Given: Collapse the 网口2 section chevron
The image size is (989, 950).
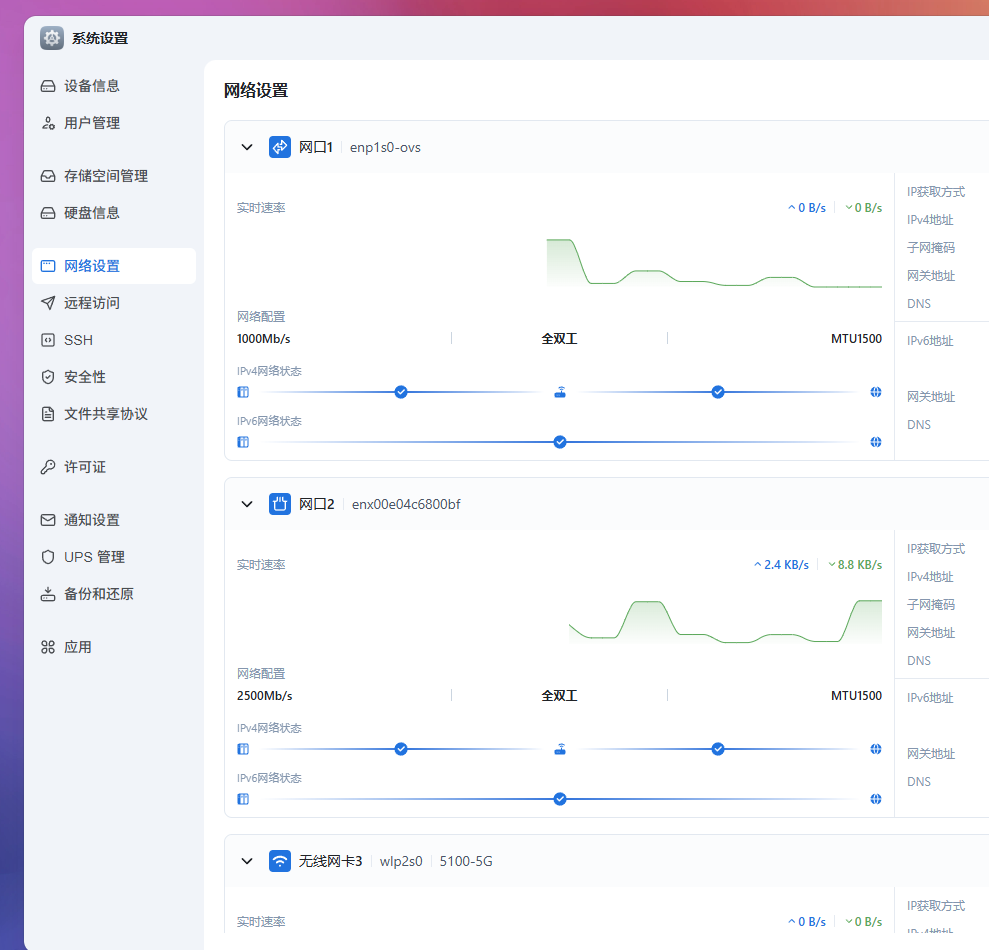Looking at the screenshot, I should pos(247,503).
